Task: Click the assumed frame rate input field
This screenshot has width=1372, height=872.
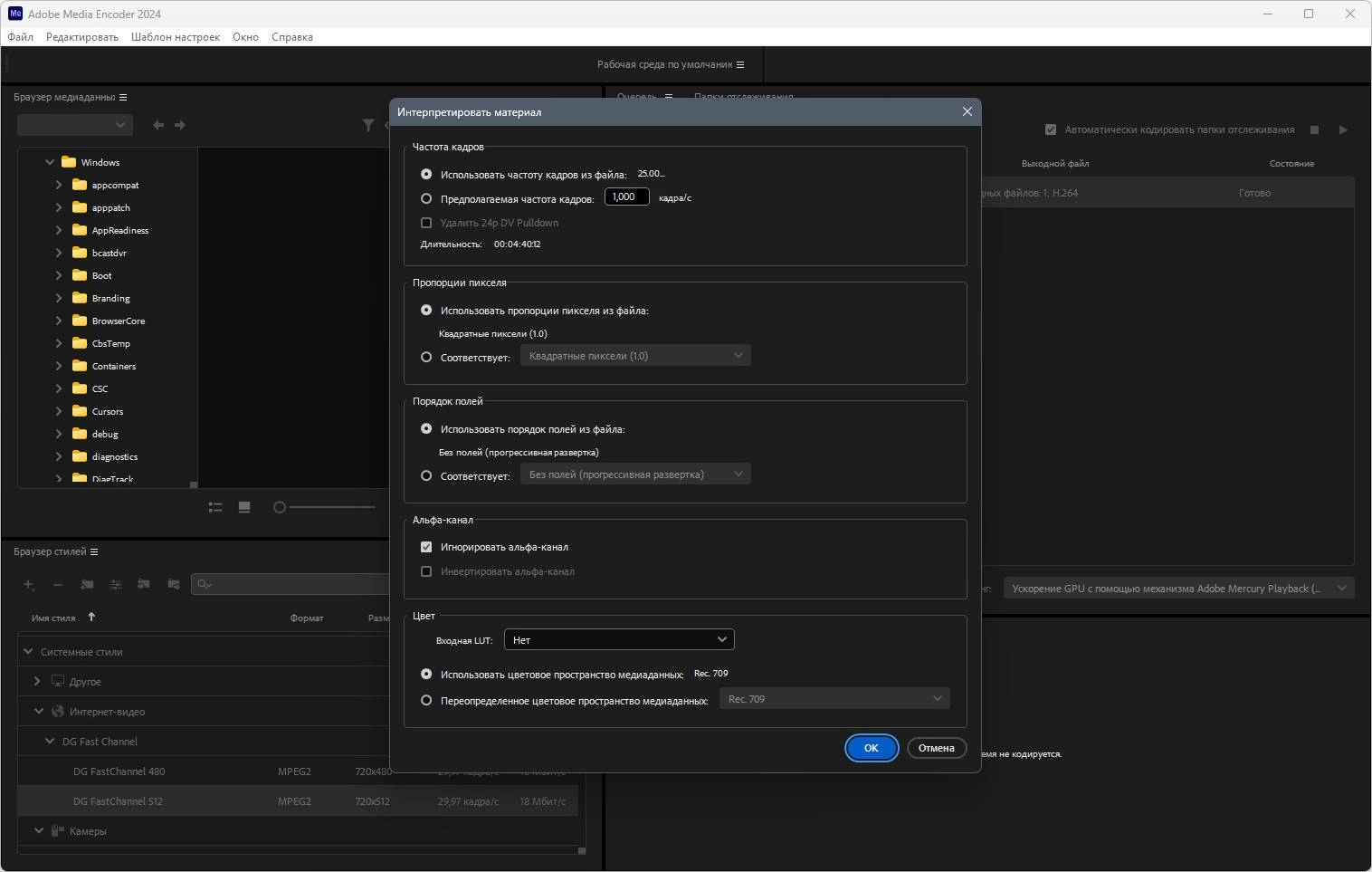Action: [626, 196]
